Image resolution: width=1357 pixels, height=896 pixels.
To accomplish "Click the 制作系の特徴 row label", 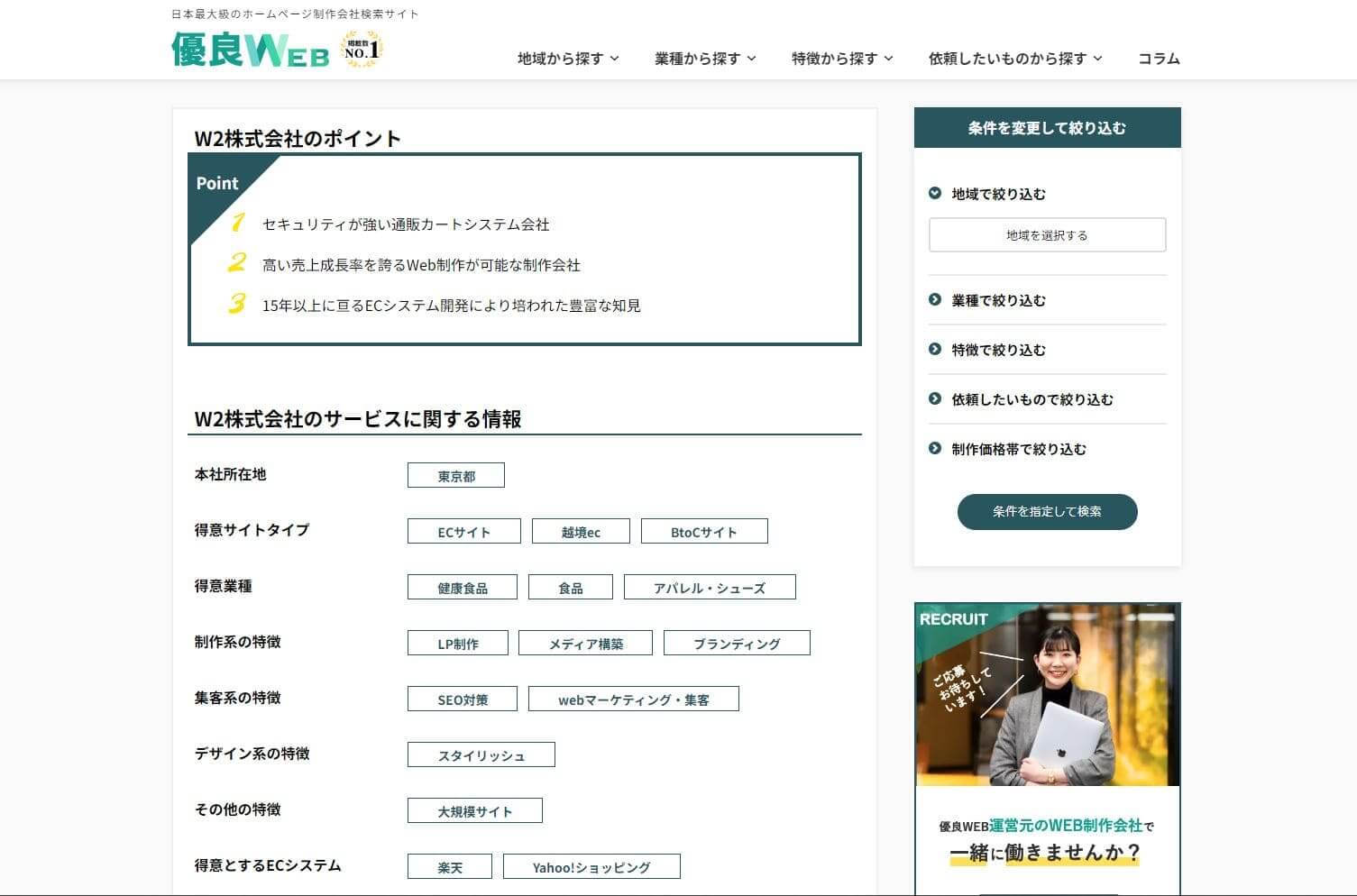I will [x=237, y=642].
